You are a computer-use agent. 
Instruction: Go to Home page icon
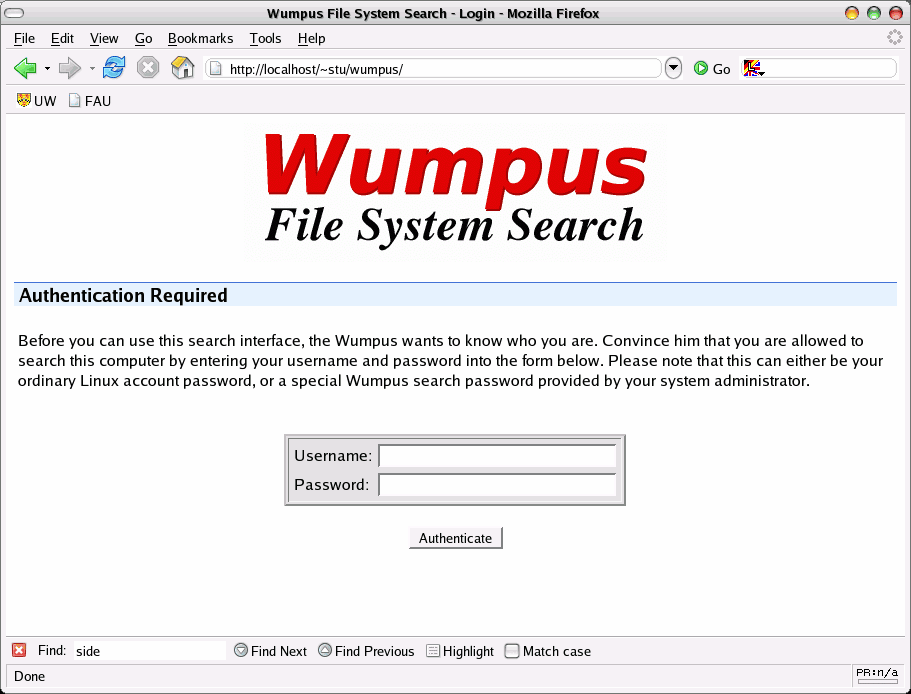(182, 69)
